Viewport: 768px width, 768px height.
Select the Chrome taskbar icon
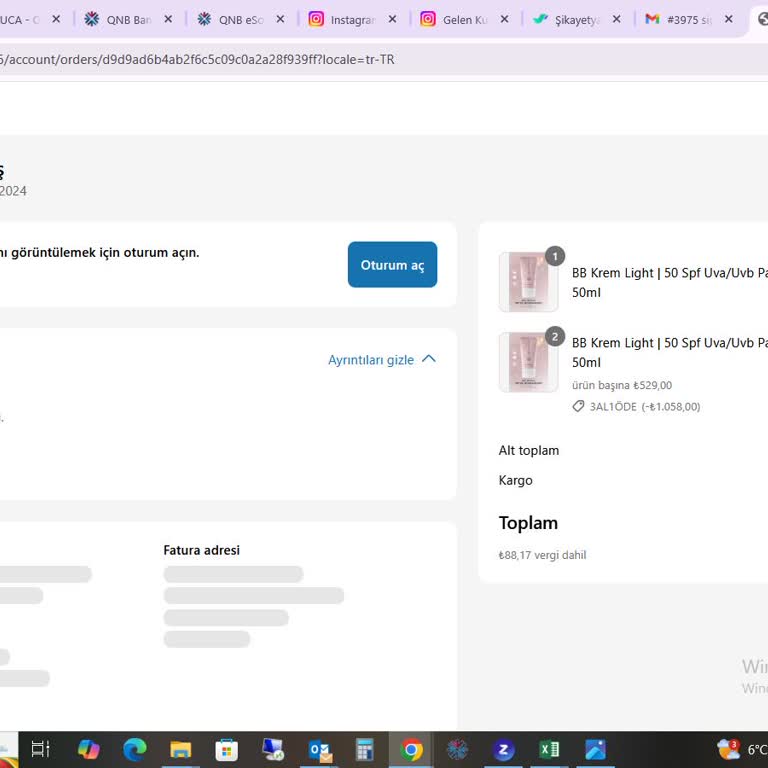pyautogui.click(x=411, y=749)
